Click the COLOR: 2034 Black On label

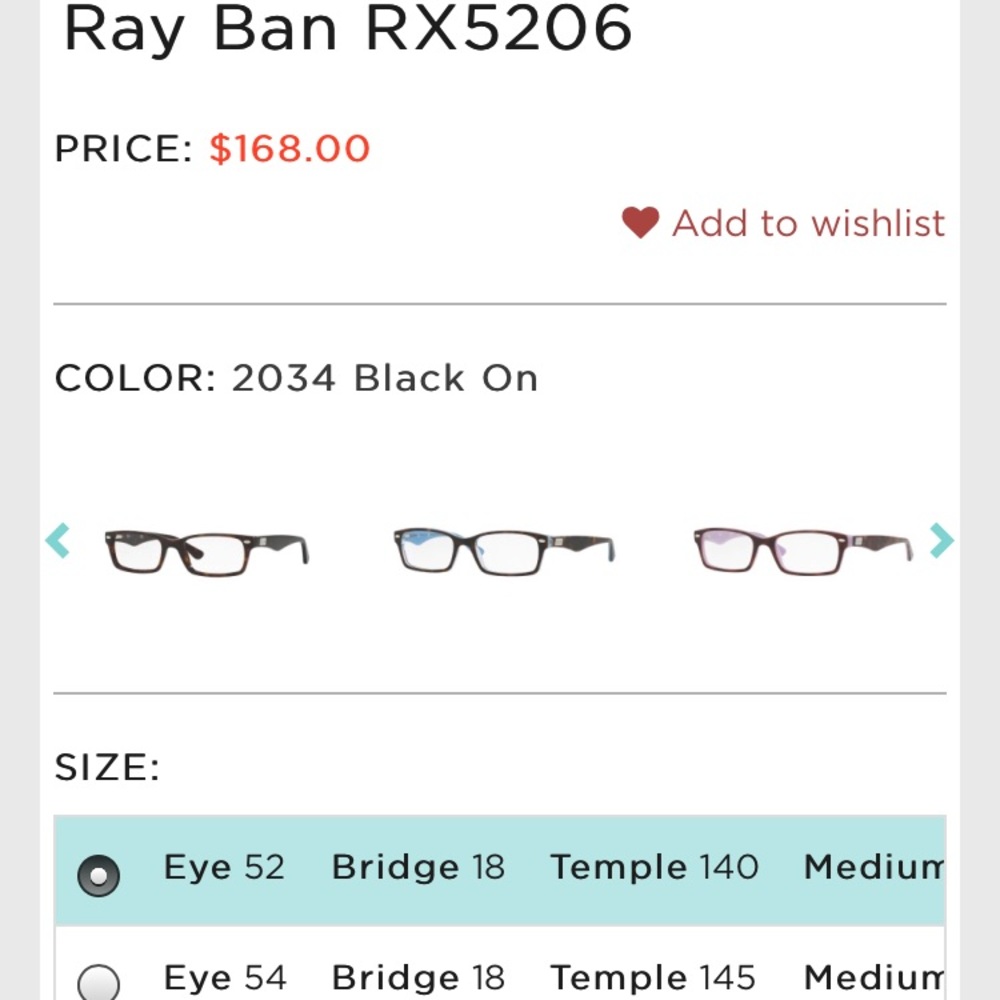(296, 378)
